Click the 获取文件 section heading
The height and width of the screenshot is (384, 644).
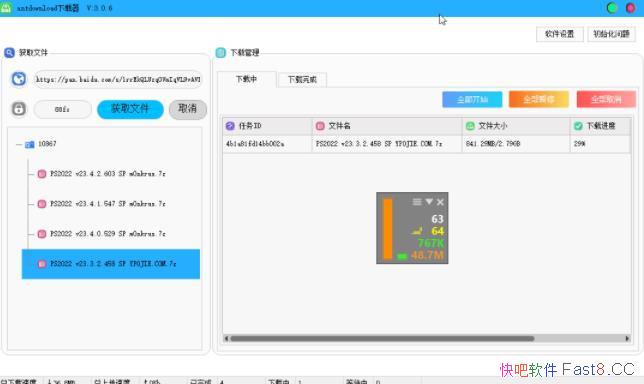tap(33, 53)
